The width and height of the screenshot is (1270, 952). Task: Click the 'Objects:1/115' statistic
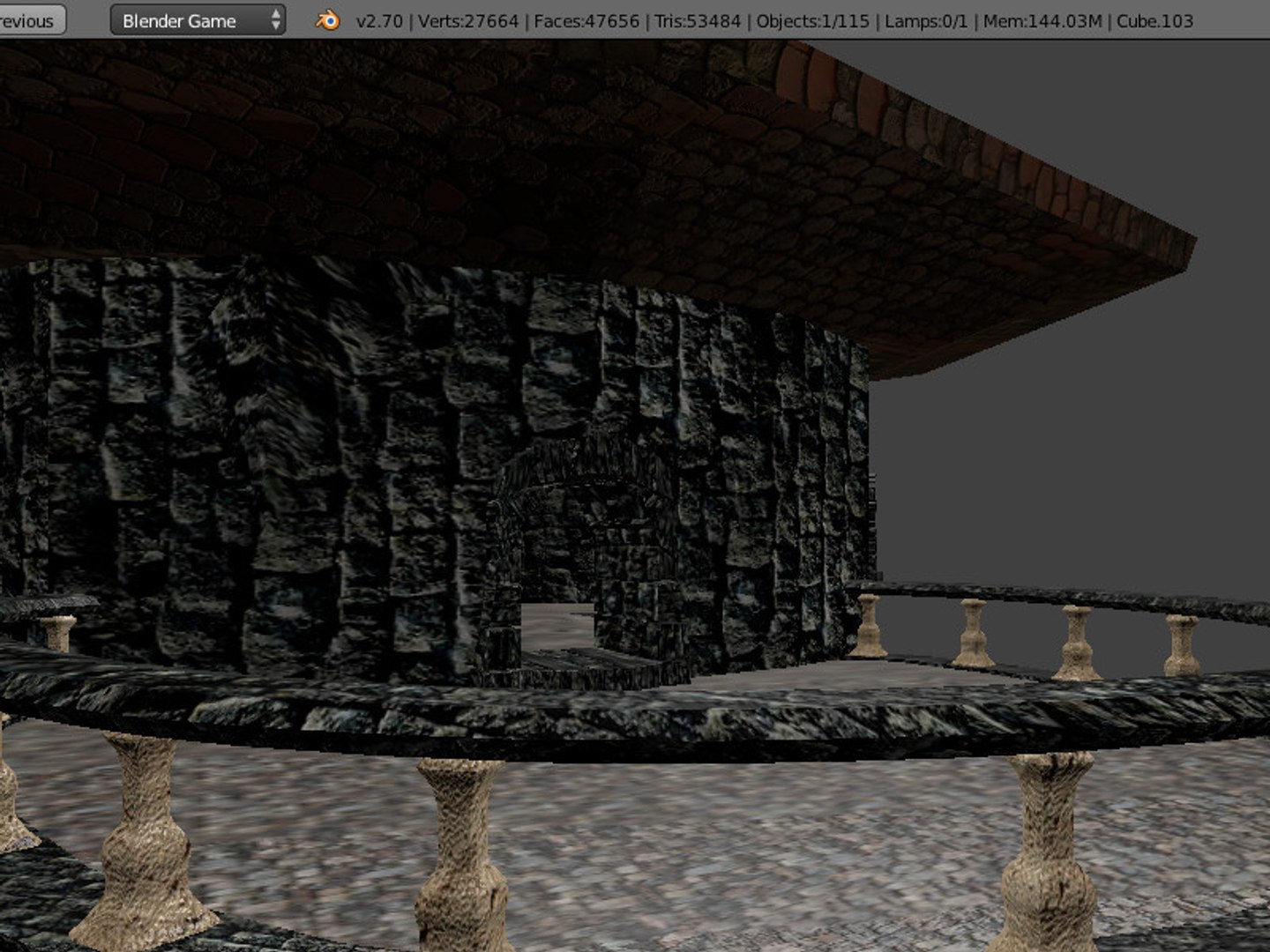[x=813, y=21]
